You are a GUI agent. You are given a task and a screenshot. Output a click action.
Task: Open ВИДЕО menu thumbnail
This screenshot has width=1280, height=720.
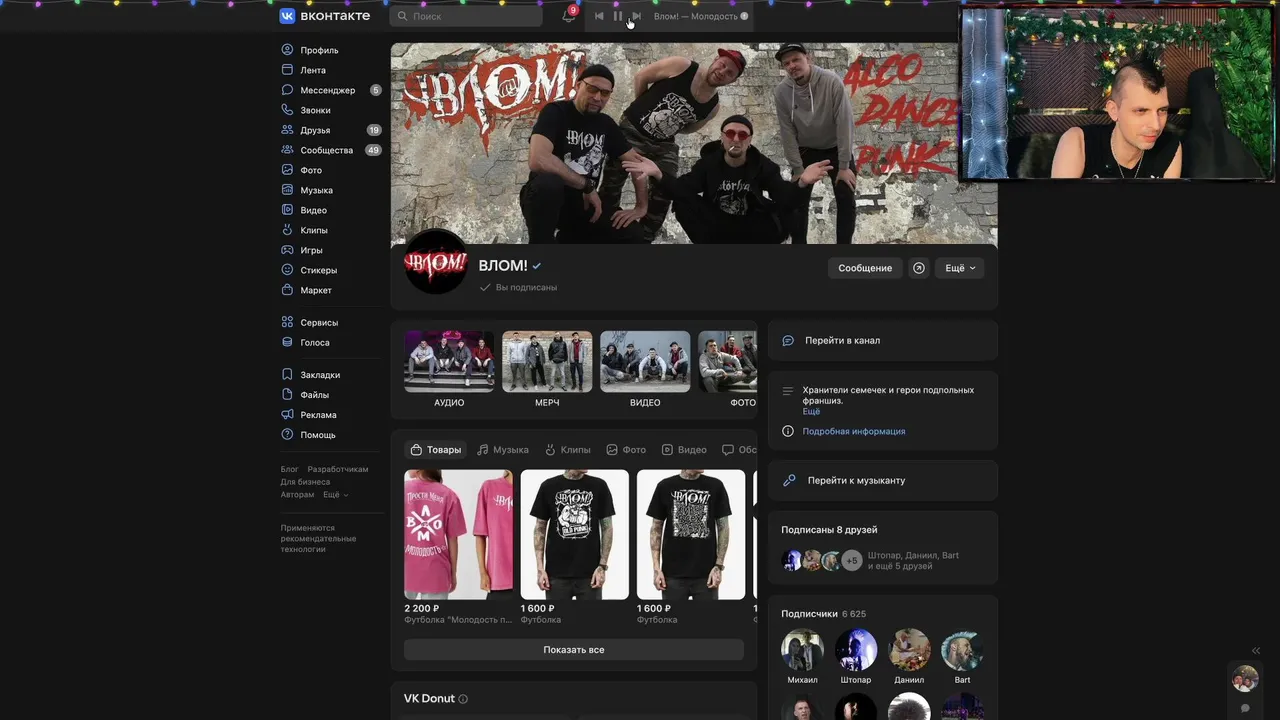pyautogui.click(x=645, y=369)
